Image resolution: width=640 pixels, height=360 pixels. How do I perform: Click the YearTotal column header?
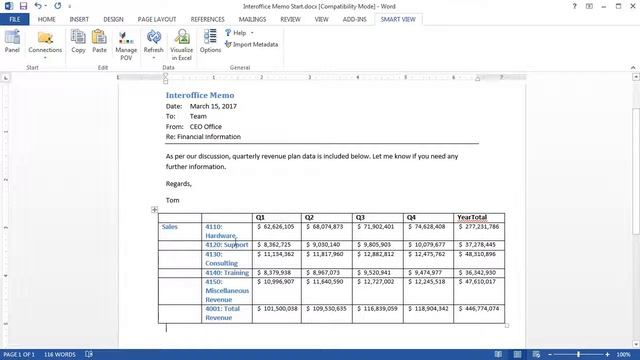(472, 217)
